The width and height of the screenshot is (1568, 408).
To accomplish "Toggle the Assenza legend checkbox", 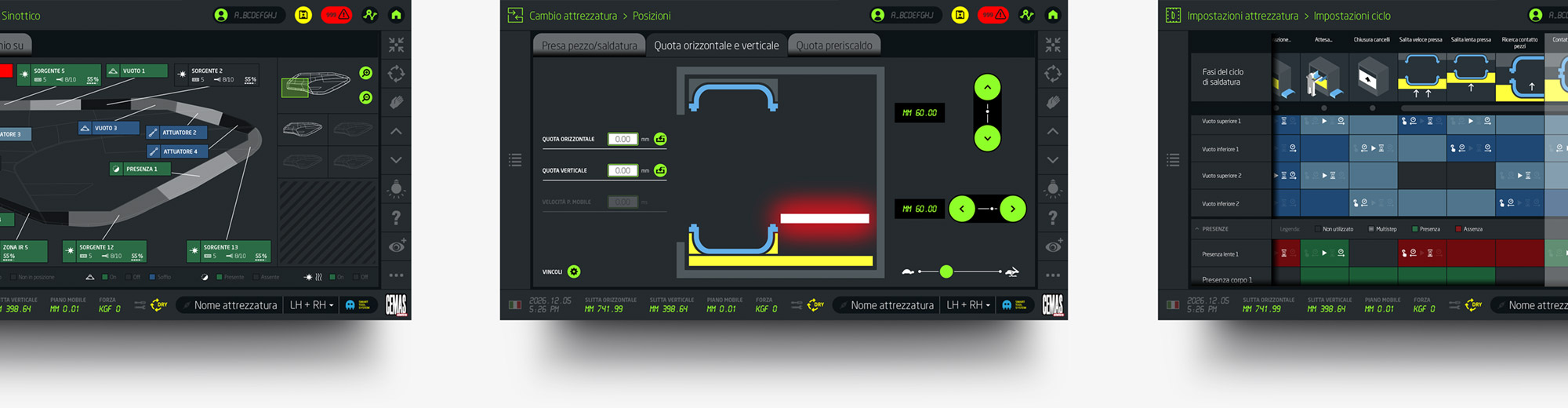I will (x=1457, y=229).
